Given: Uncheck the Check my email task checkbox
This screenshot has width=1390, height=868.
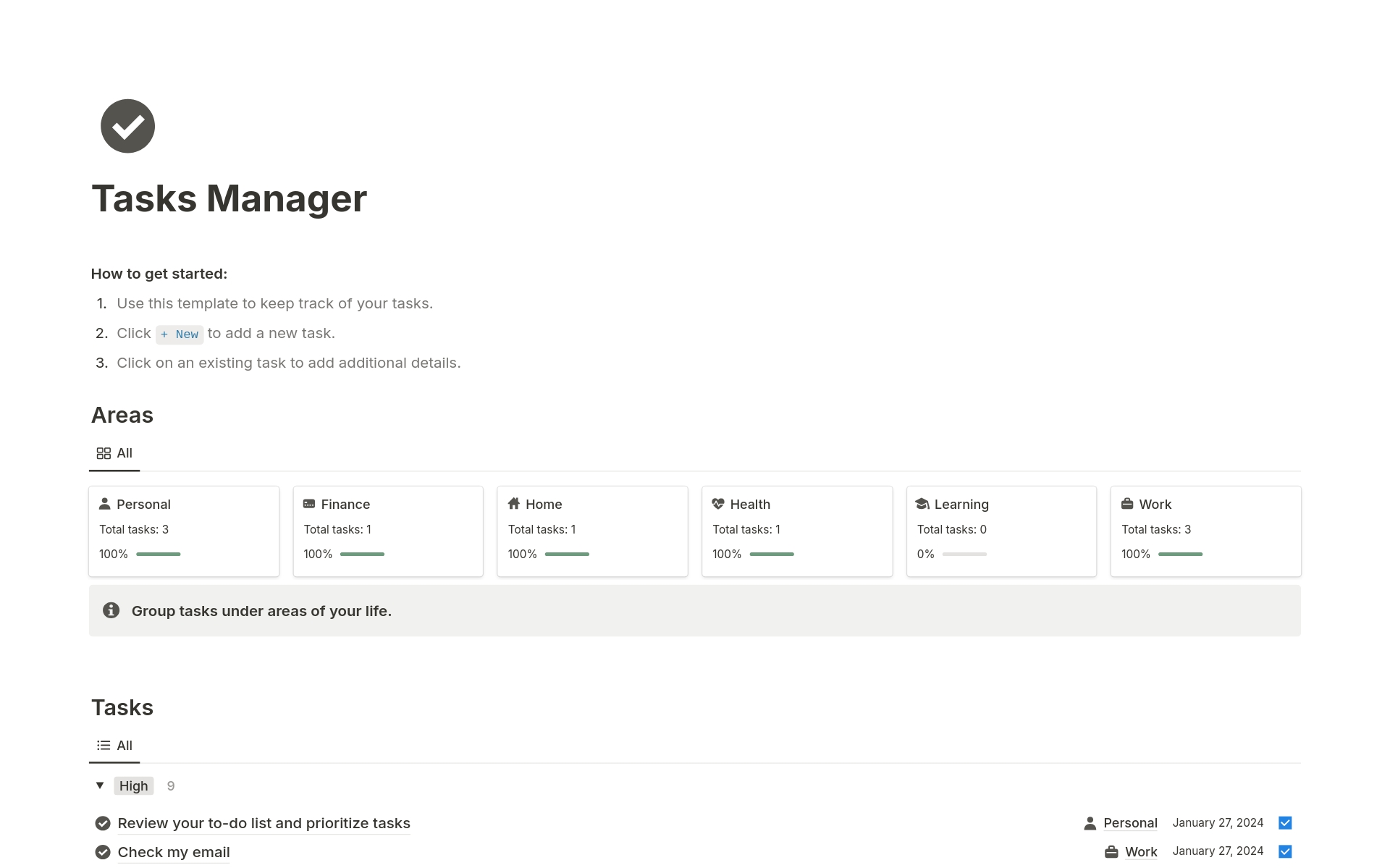Looking at the screenshot, I should 1285,851.
